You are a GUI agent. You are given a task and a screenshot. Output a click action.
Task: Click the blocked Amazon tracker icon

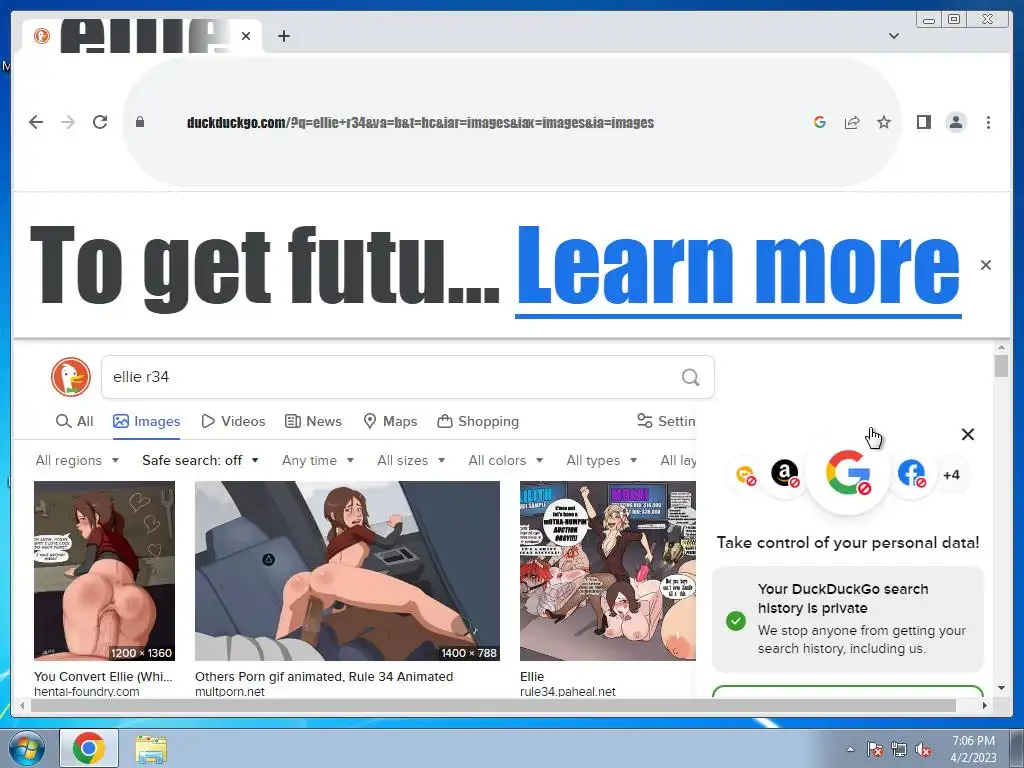point(785,473)
